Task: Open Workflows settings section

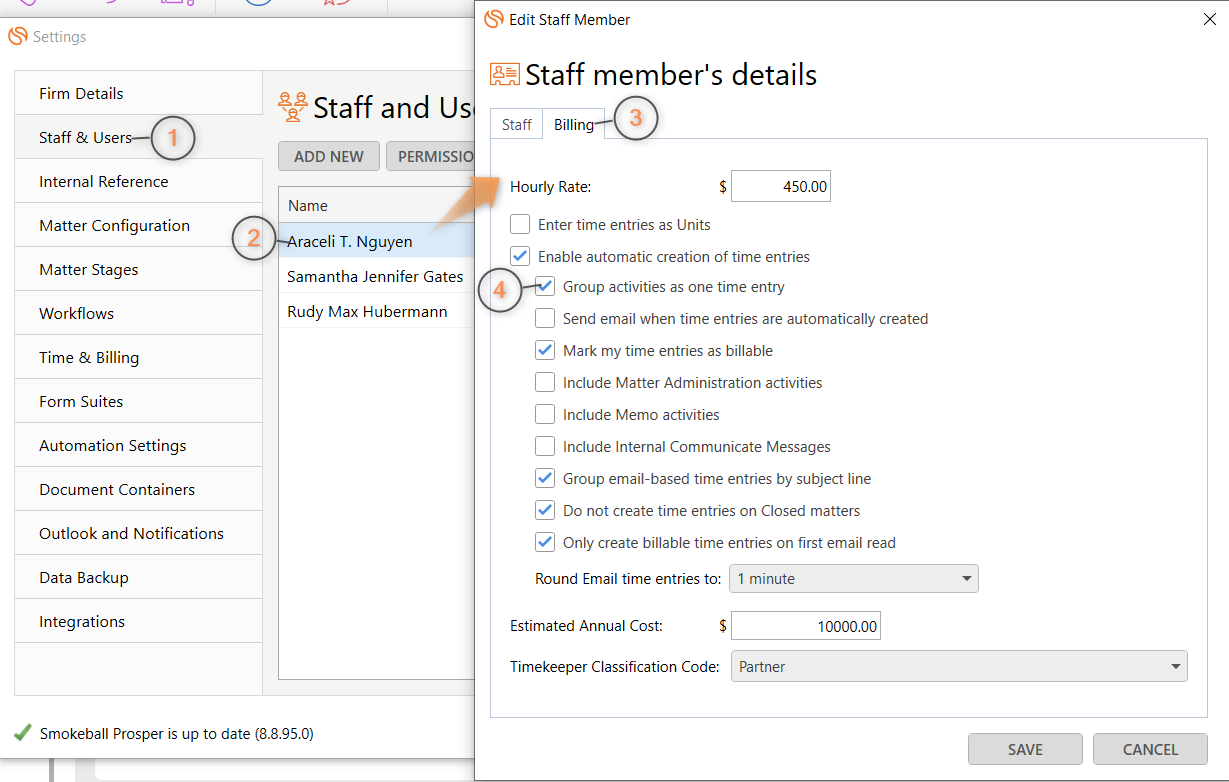Action: (138, 314)
